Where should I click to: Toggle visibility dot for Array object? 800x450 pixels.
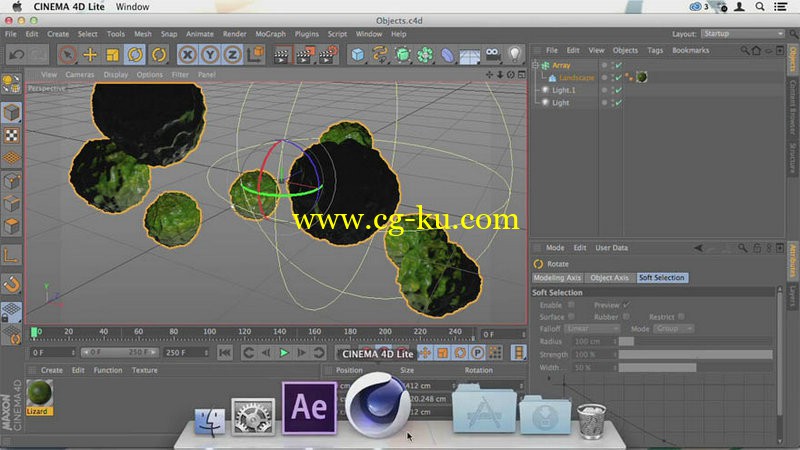pyautogui.click(x=604, y=65)
